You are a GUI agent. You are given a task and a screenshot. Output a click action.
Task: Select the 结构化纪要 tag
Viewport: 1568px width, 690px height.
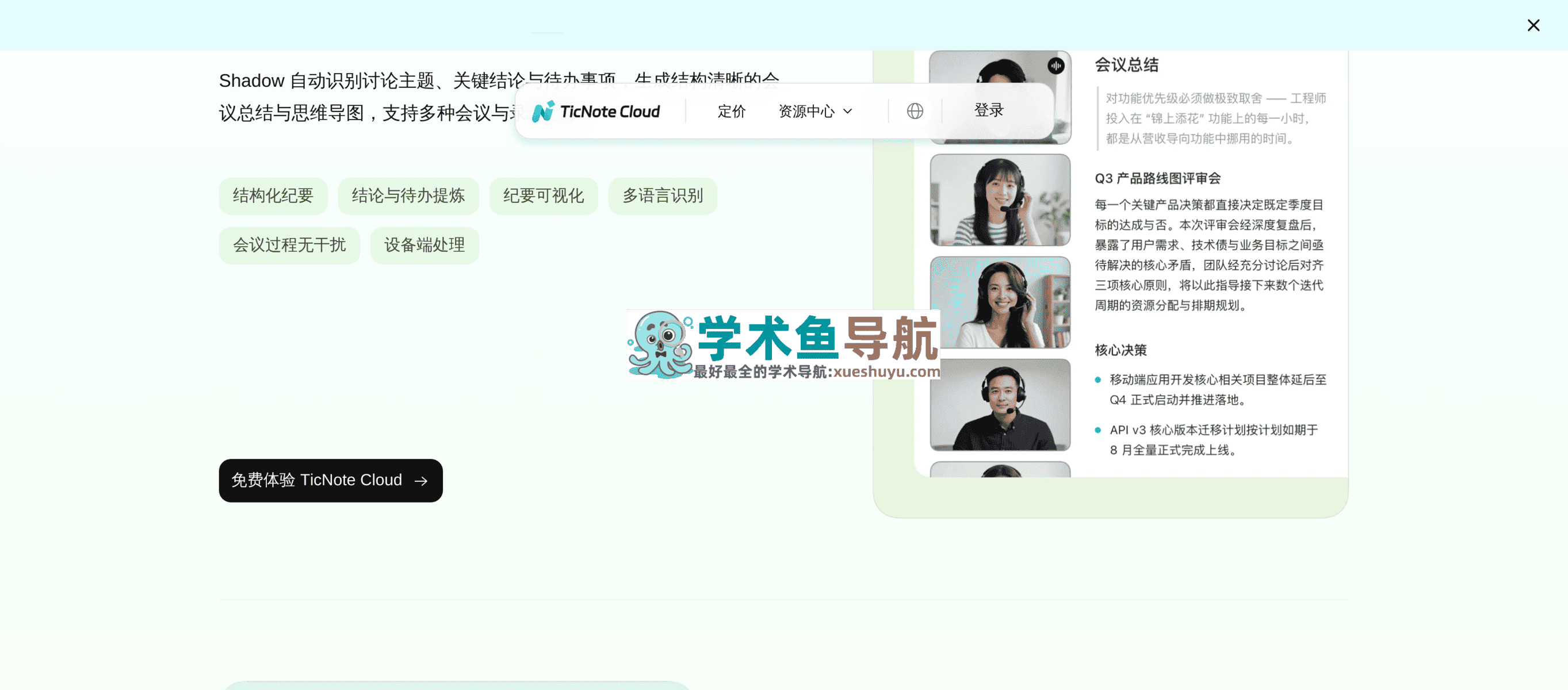pyautogui.click(x=273, y=195)
